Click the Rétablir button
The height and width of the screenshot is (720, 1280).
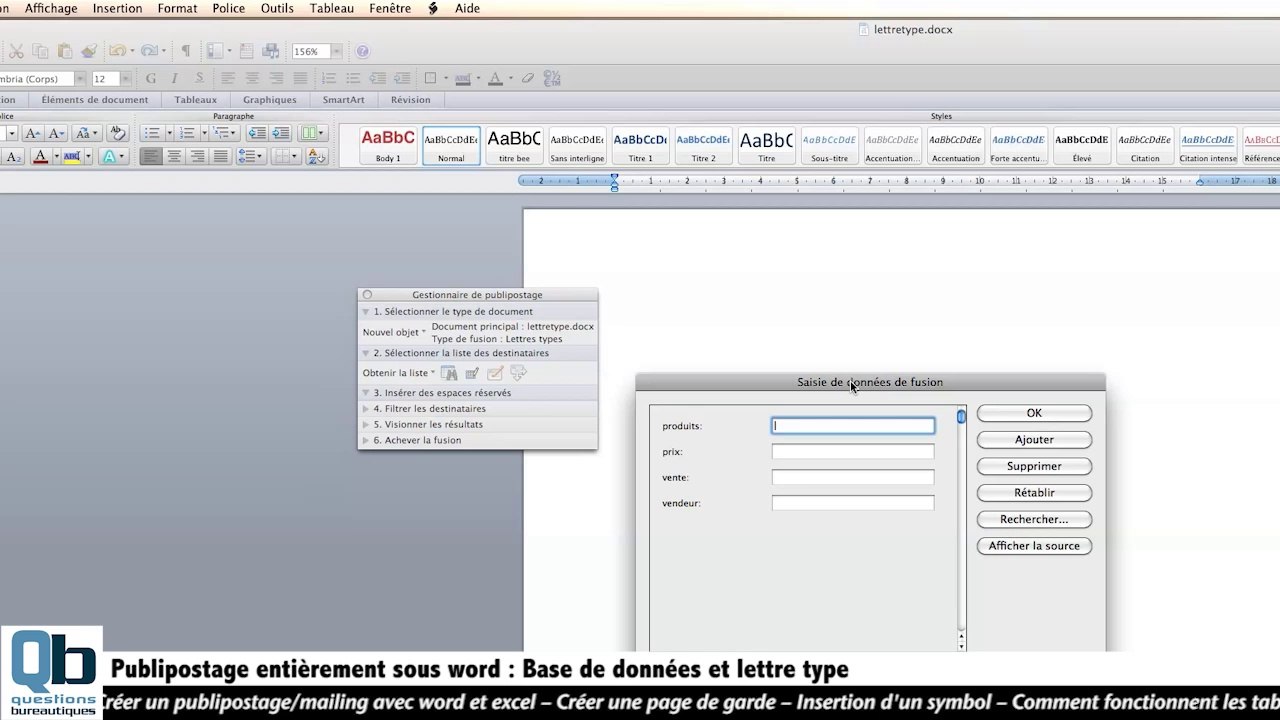coord(1034,492)
